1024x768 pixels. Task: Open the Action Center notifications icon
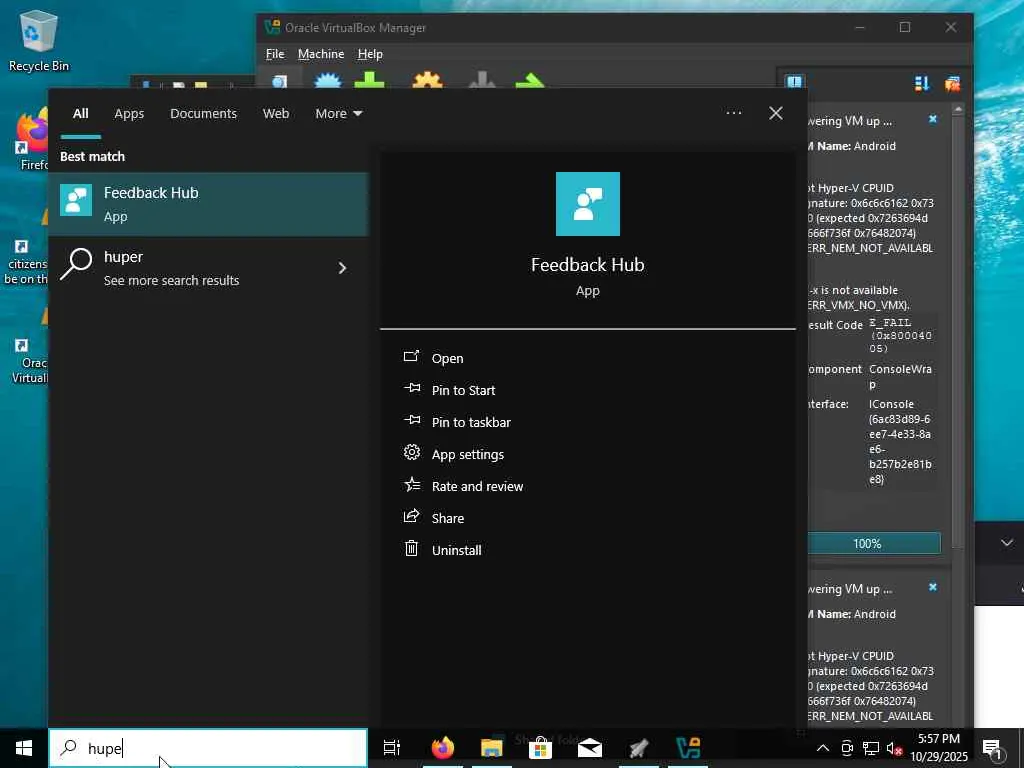(993, 748)
